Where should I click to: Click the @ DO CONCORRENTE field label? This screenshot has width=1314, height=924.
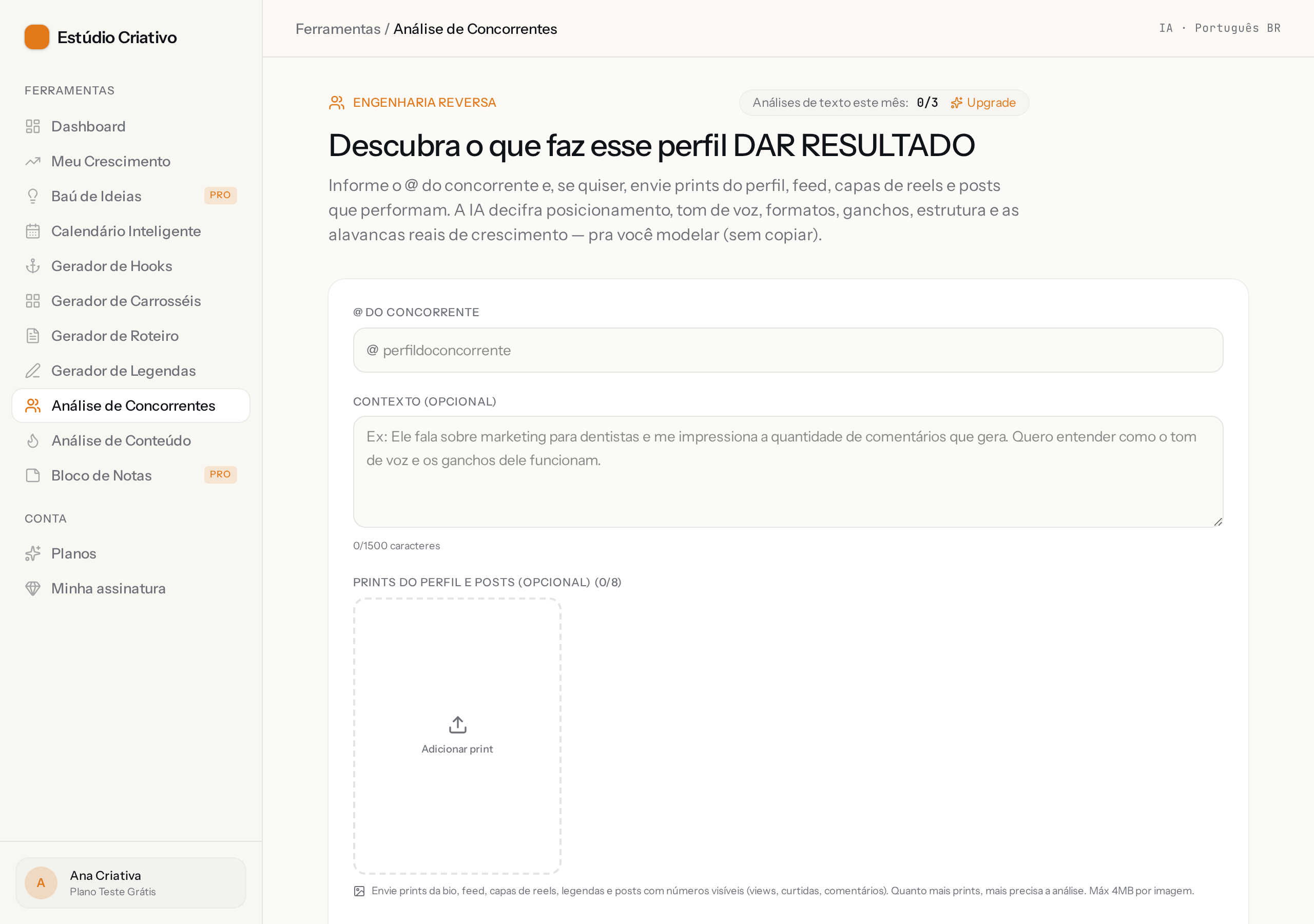point(416,313)
